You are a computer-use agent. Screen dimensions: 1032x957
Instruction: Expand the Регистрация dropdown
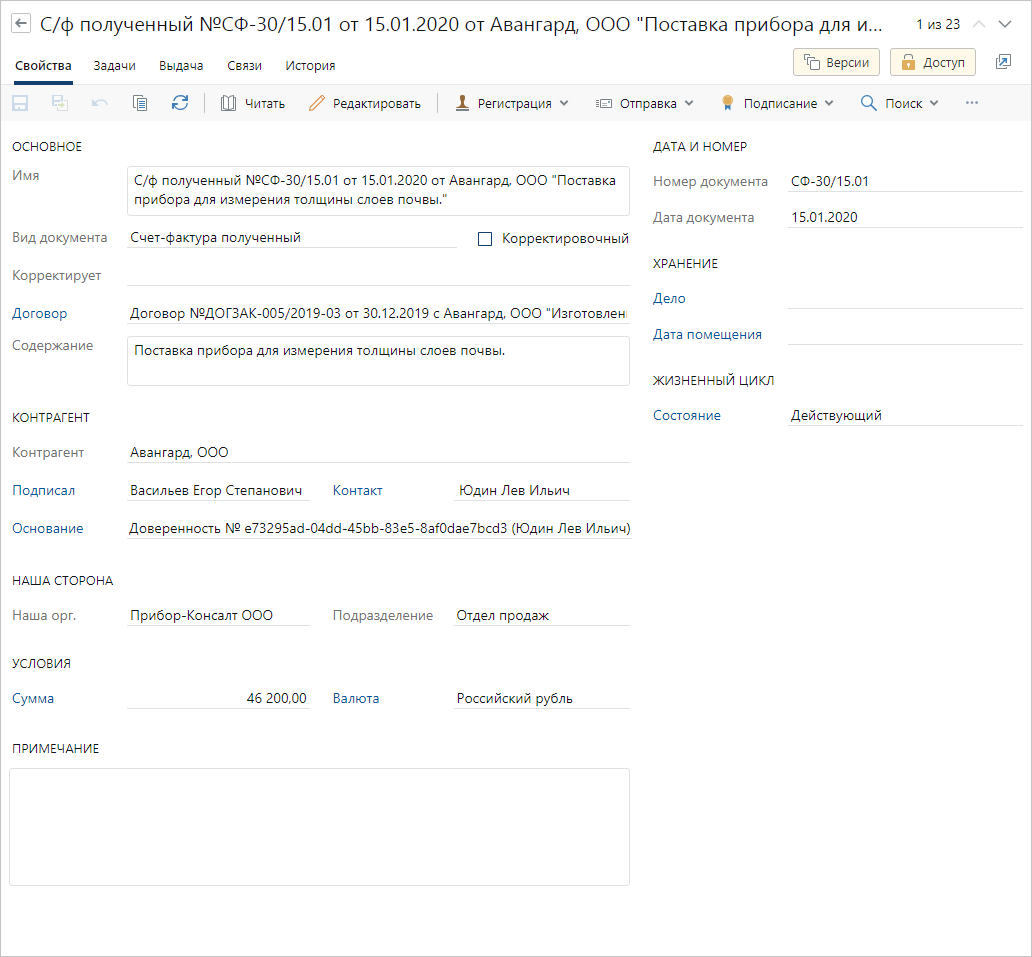pos(512,103)
